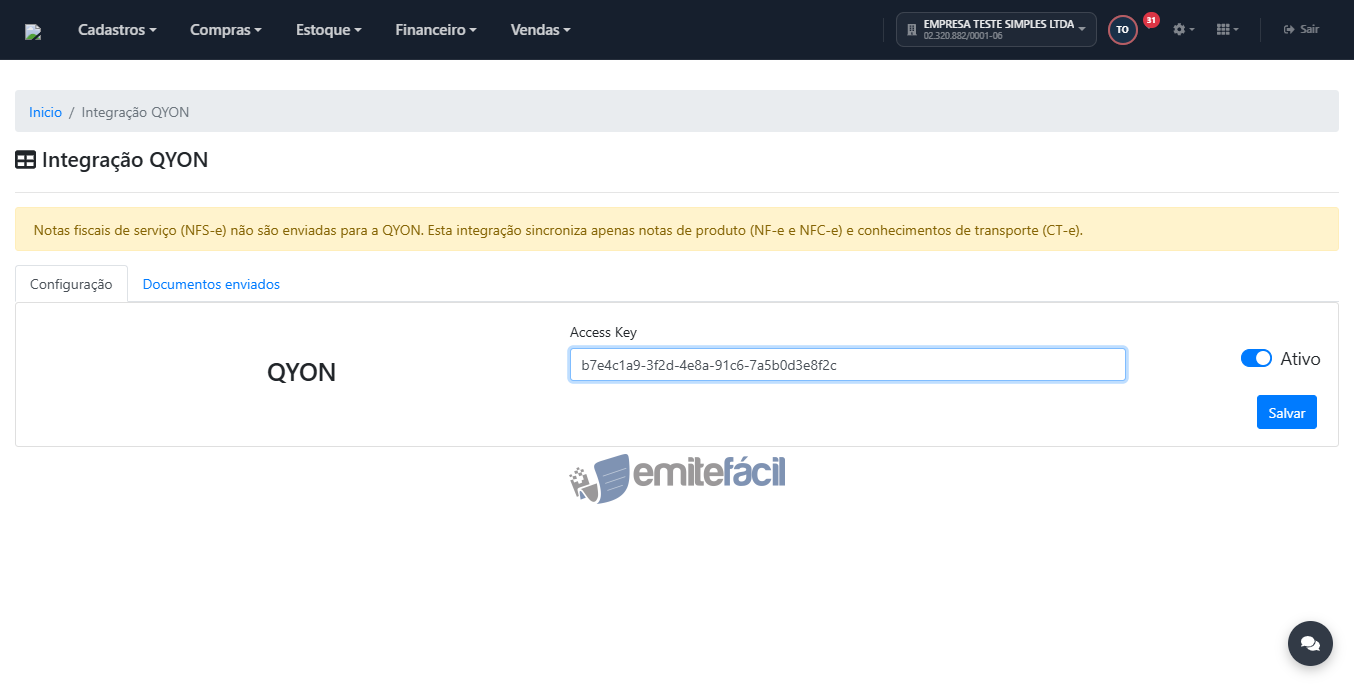Select the Configuração tab

coord(71,284)
